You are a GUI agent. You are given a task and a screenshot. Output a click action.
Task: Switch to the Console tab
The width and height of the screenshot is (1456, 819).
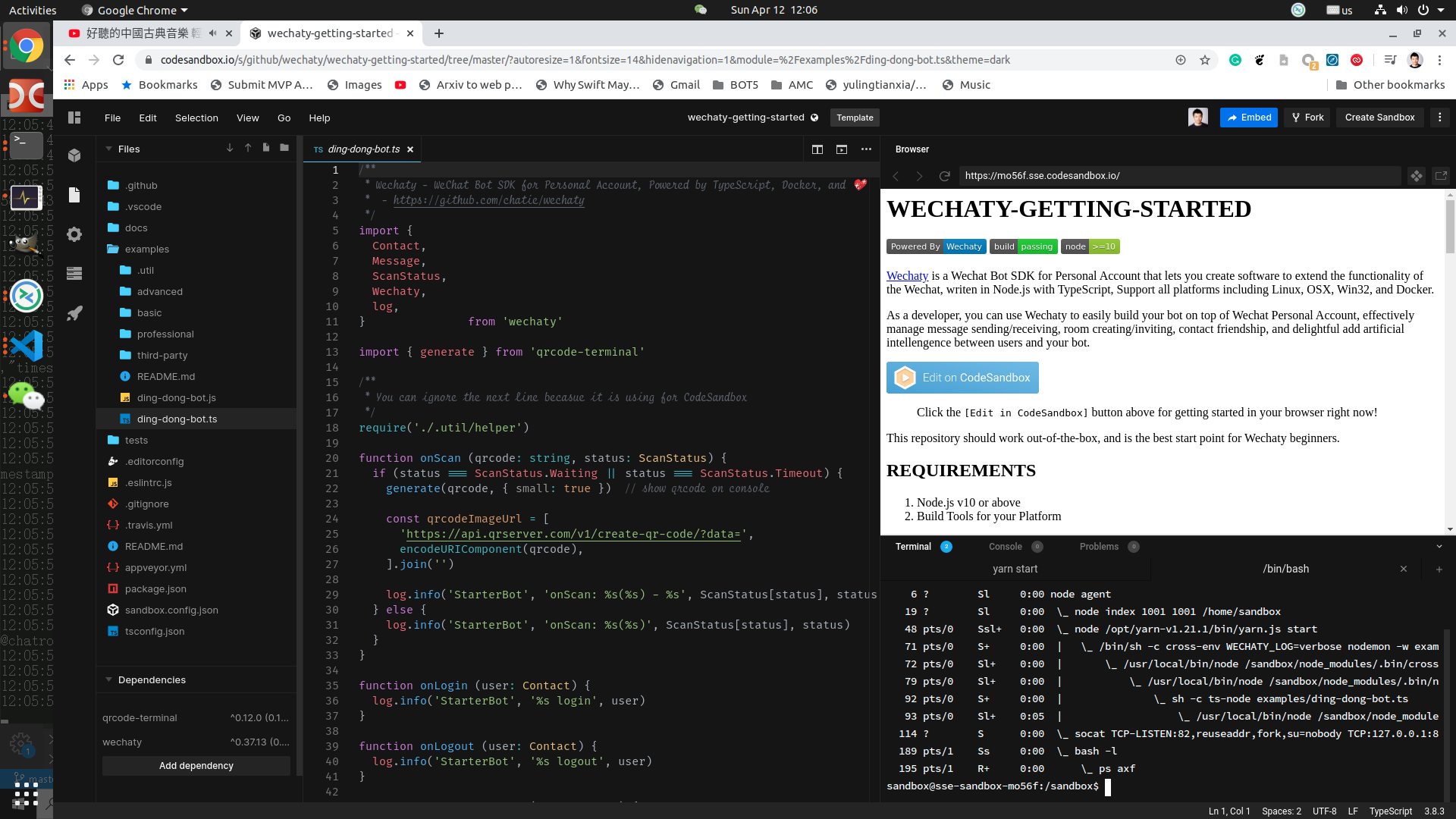pyautogui.click(x=1007, y=546)
